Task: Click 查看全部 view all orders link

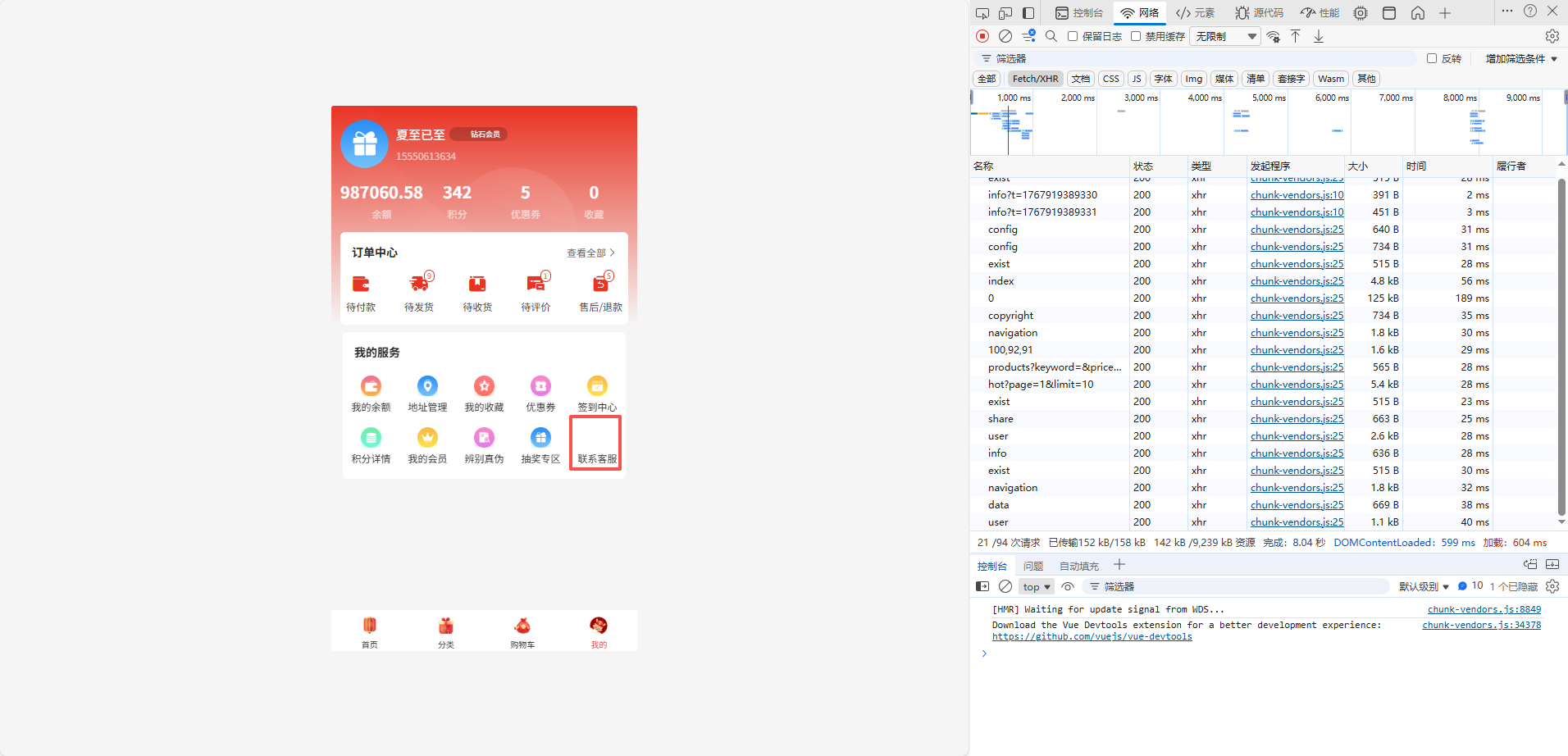Action: click(x=590, y=253)
